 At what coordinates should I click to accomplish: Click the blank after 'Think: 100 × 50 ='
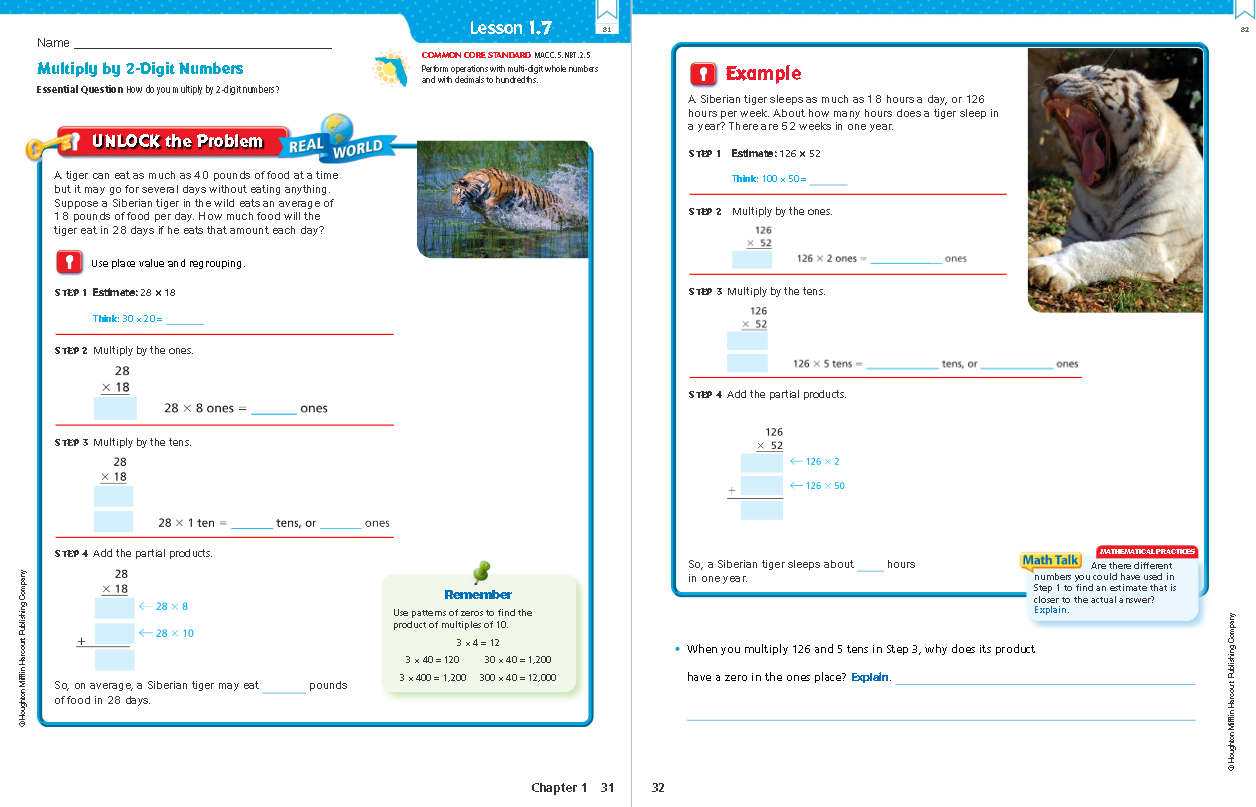[x=829, y=179]
